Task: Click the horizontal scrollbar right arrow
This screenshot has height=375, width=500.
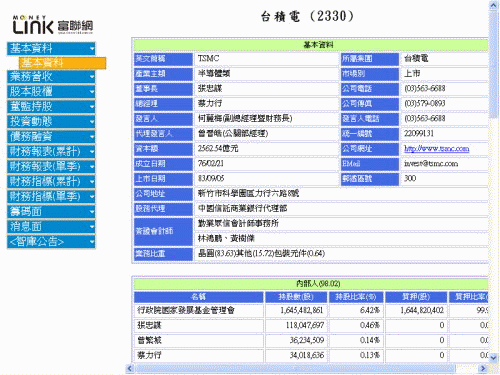Action: tap(482, 368)
